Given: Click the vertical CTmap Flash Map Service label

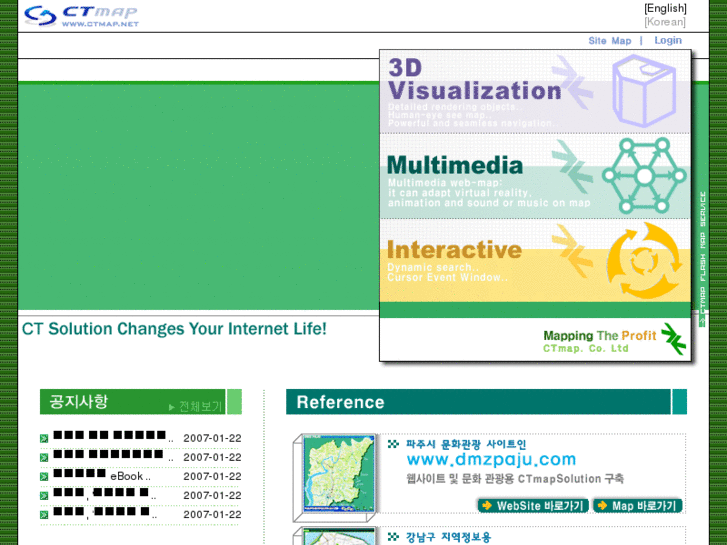Looking at the screenshot, I should coord(702,259).
